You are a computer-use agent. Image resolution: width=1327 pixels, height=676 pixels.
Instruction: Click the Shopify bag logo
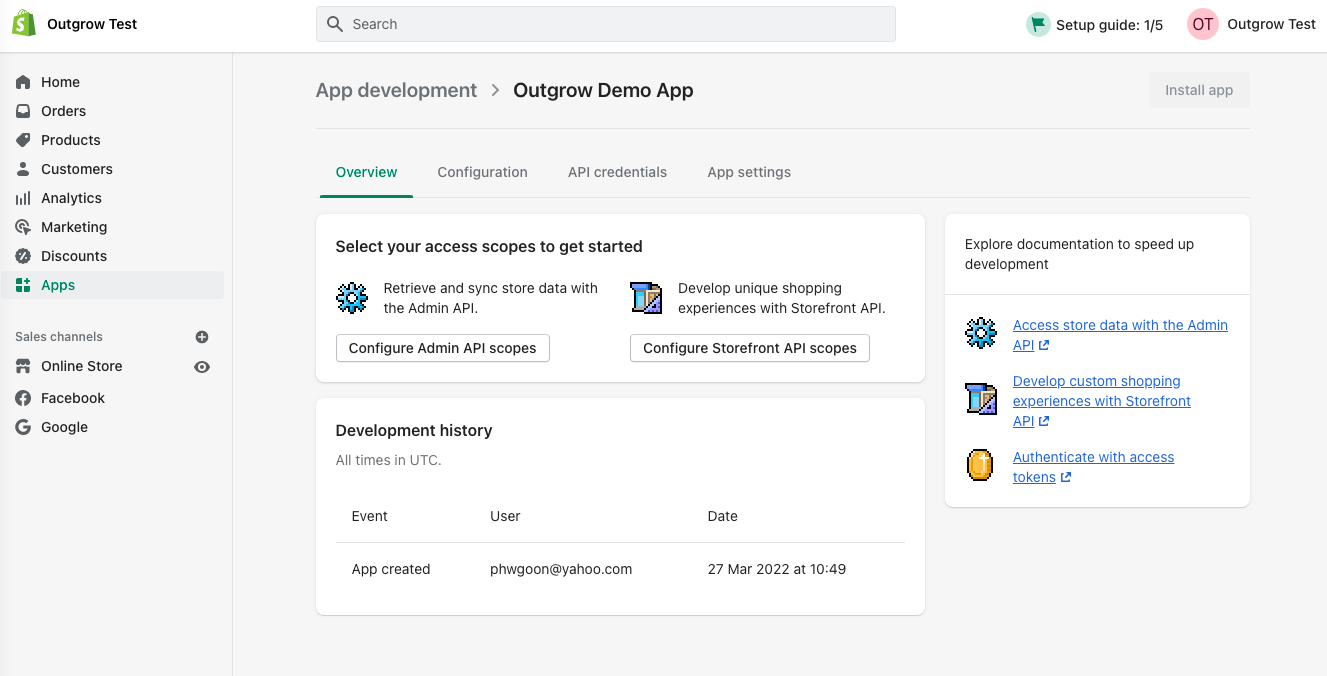(x=24, y=24)
